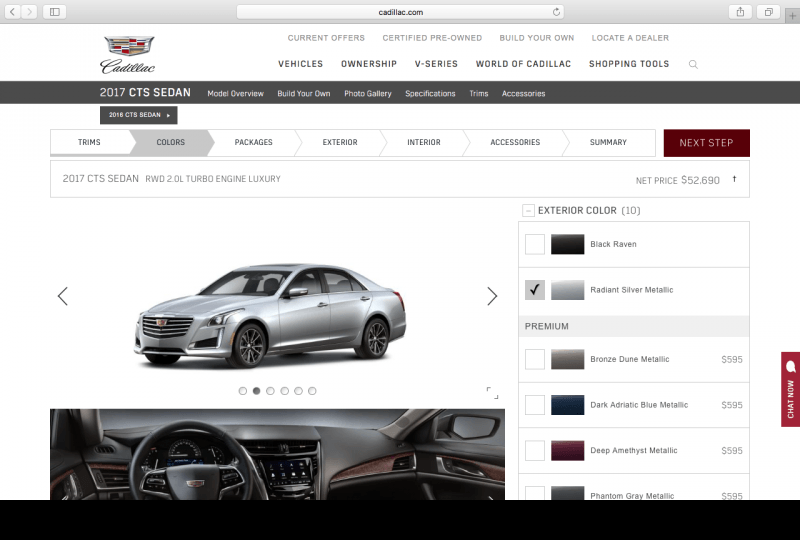Image resolution: width=800 pixels, height=540 pixels.
Task: Click the Radiant Silver Metallic swatch
Action: coord(567,290)
